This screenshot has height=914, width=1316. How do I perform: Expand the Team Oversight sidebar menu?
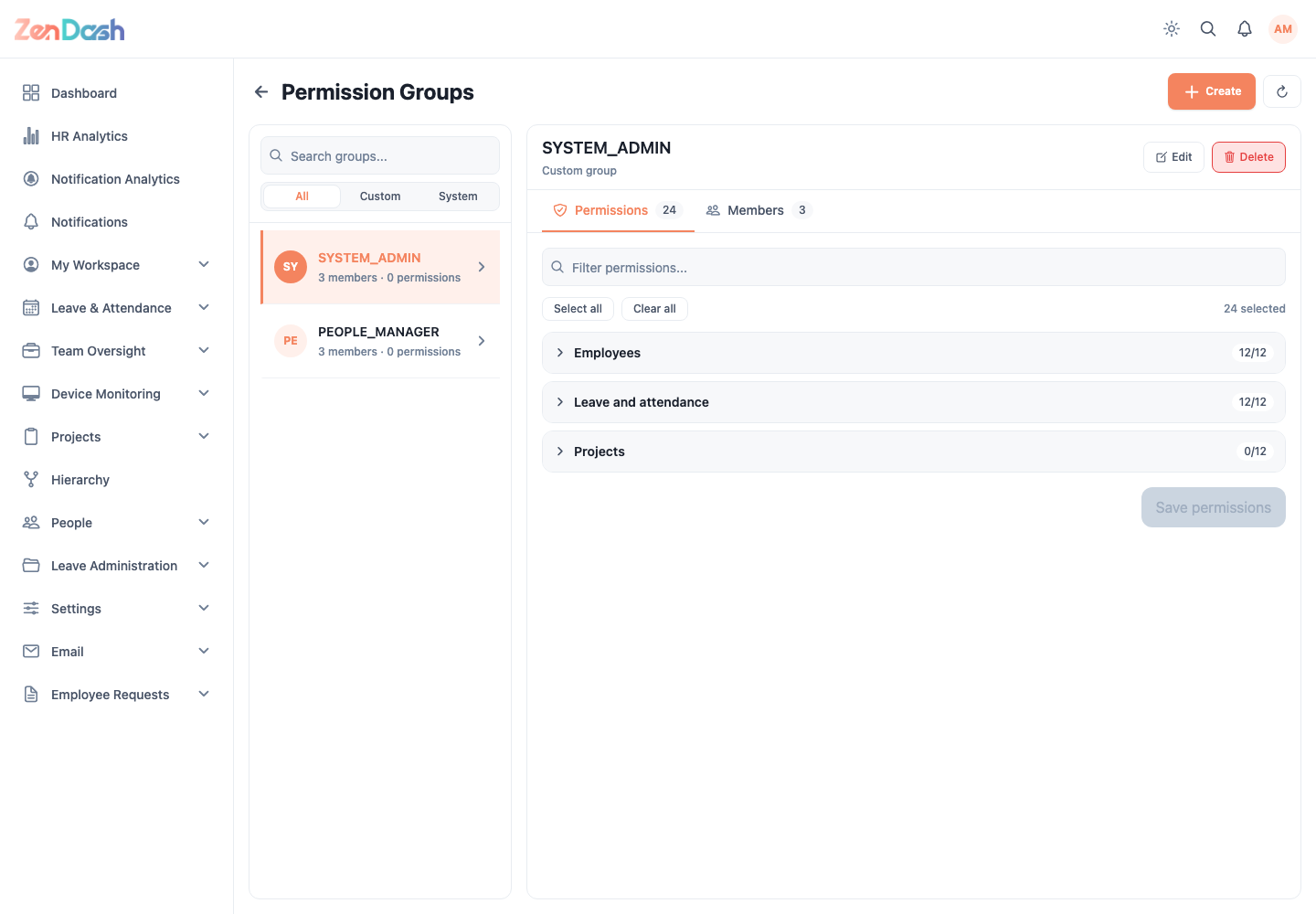click(x=204, y=351)
